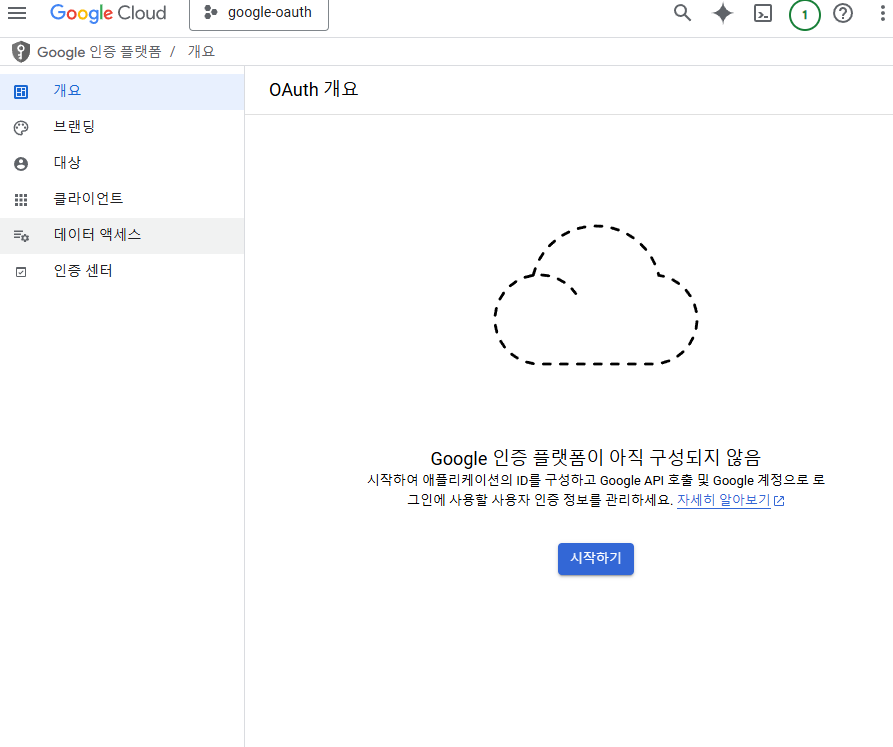This screenshot has height=747, width=893.
Task: Open the Gemini sparkle assistant icon
Action: point(723,13)
